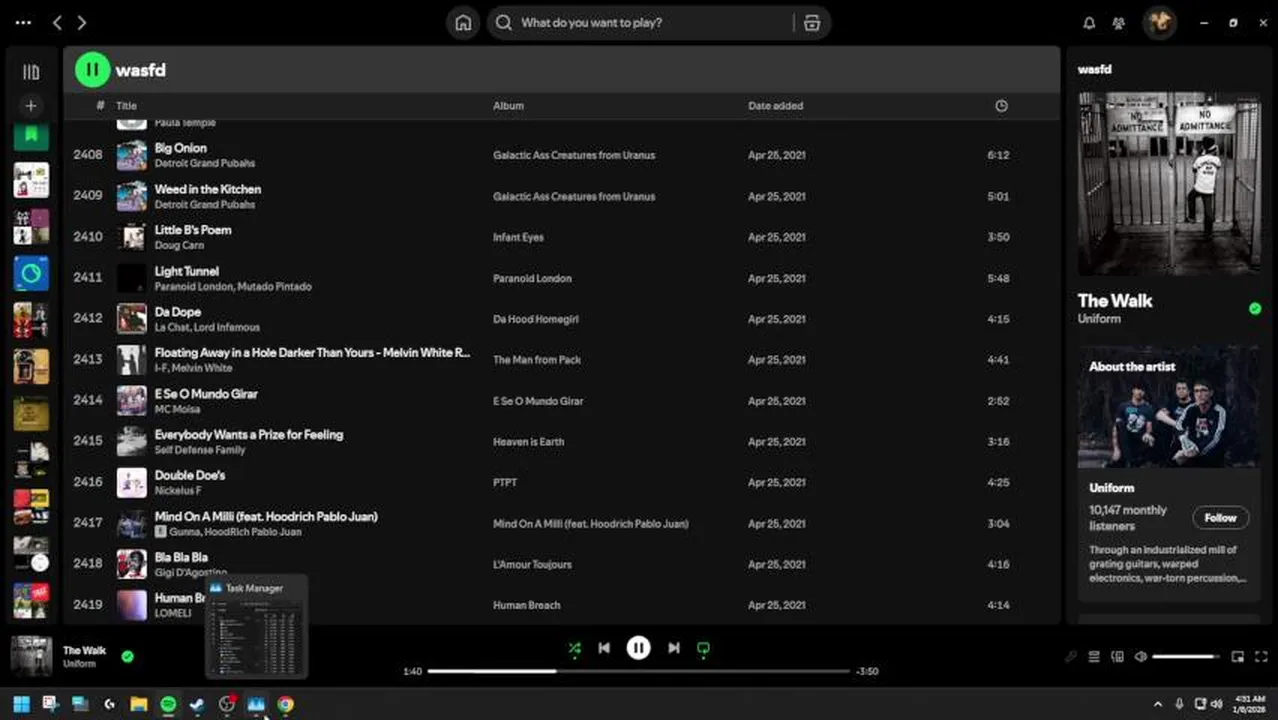1278x720 pixels.
Task: Open wasfd title in Now Playing panel
Action: 1094,70
